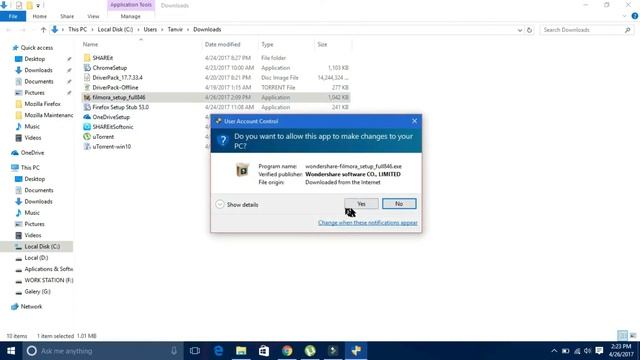Click 'Tanvir' in address breadcrumb
This screenshot has height=360, width=640.
[175, 29]
